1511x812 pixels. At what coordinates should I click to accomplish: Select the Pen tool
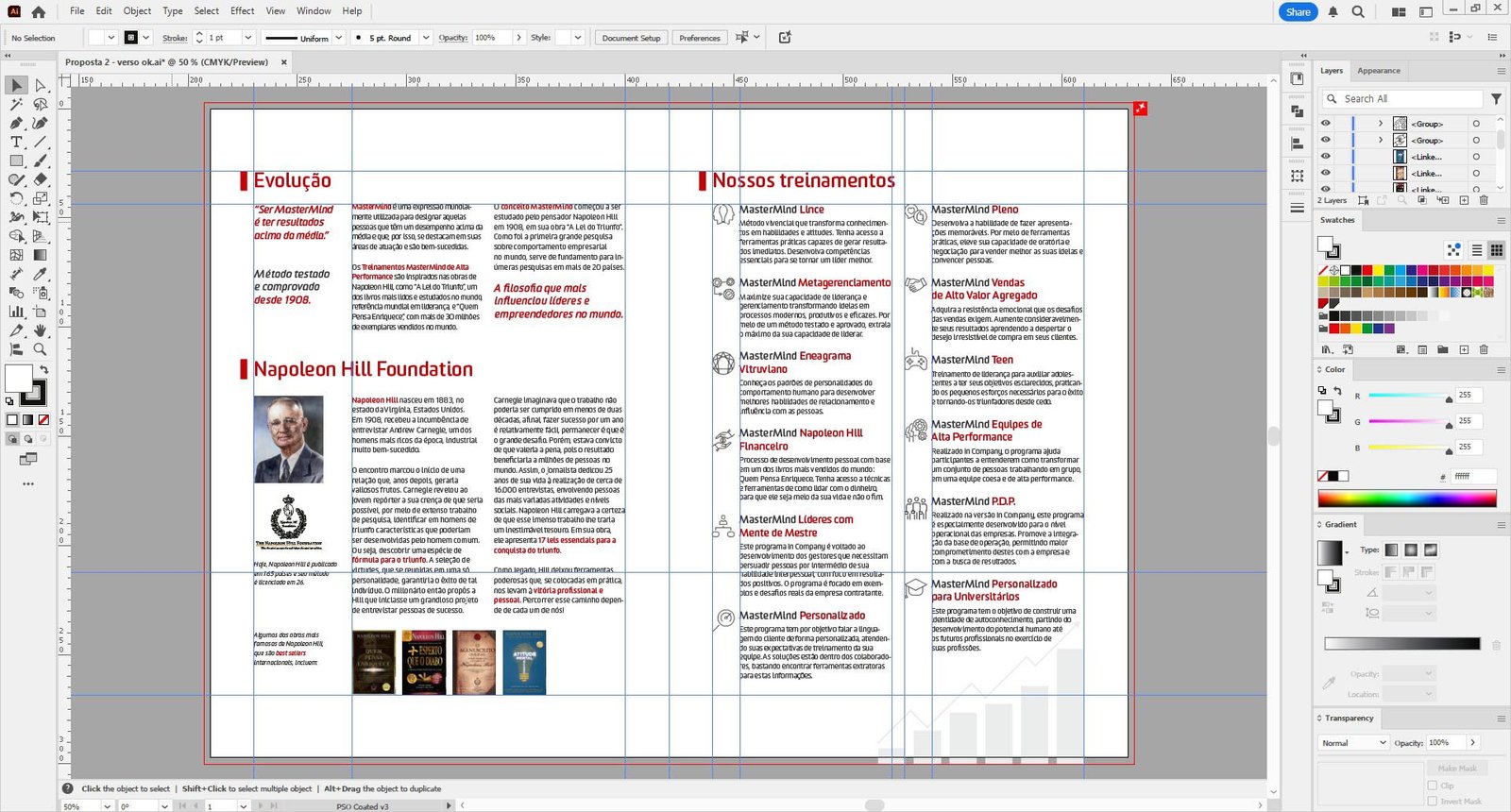click(16, 123)
